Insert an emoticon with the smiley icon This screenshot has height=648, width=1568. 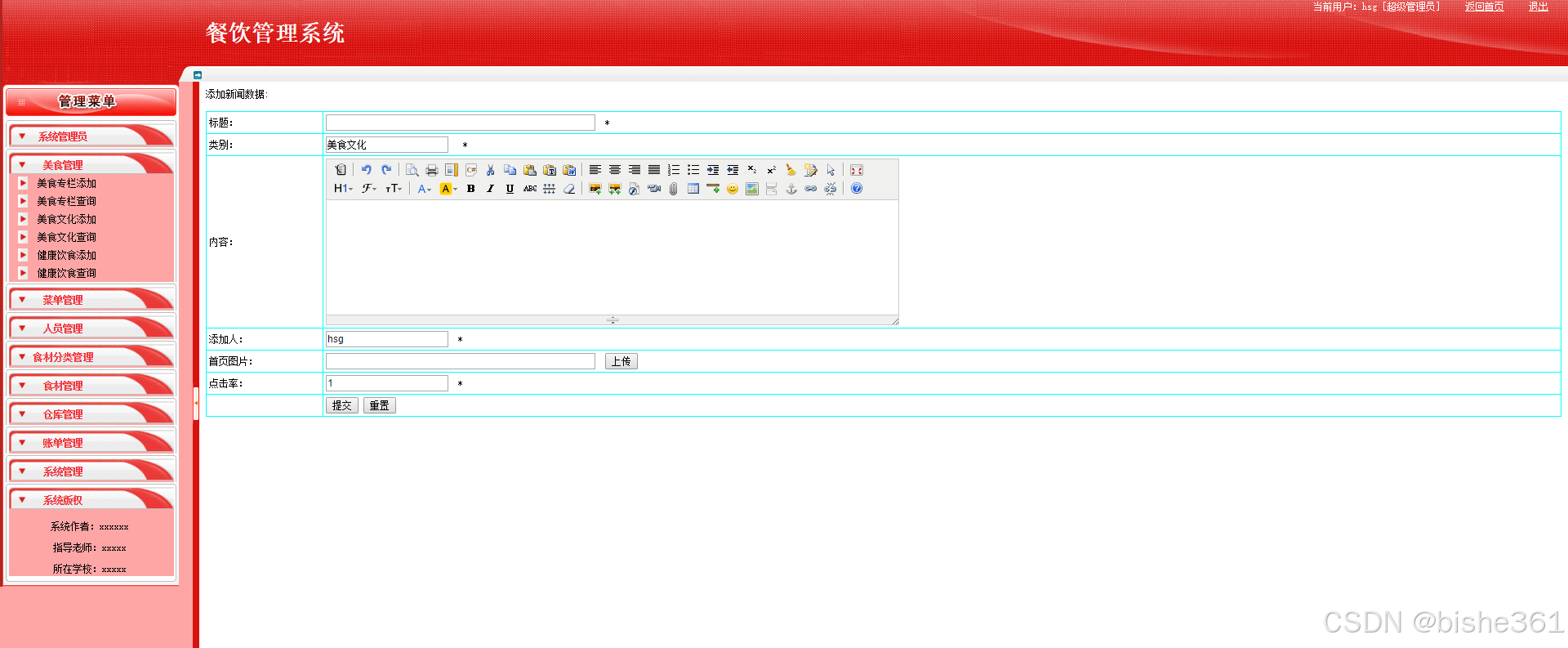click(733, 189)
